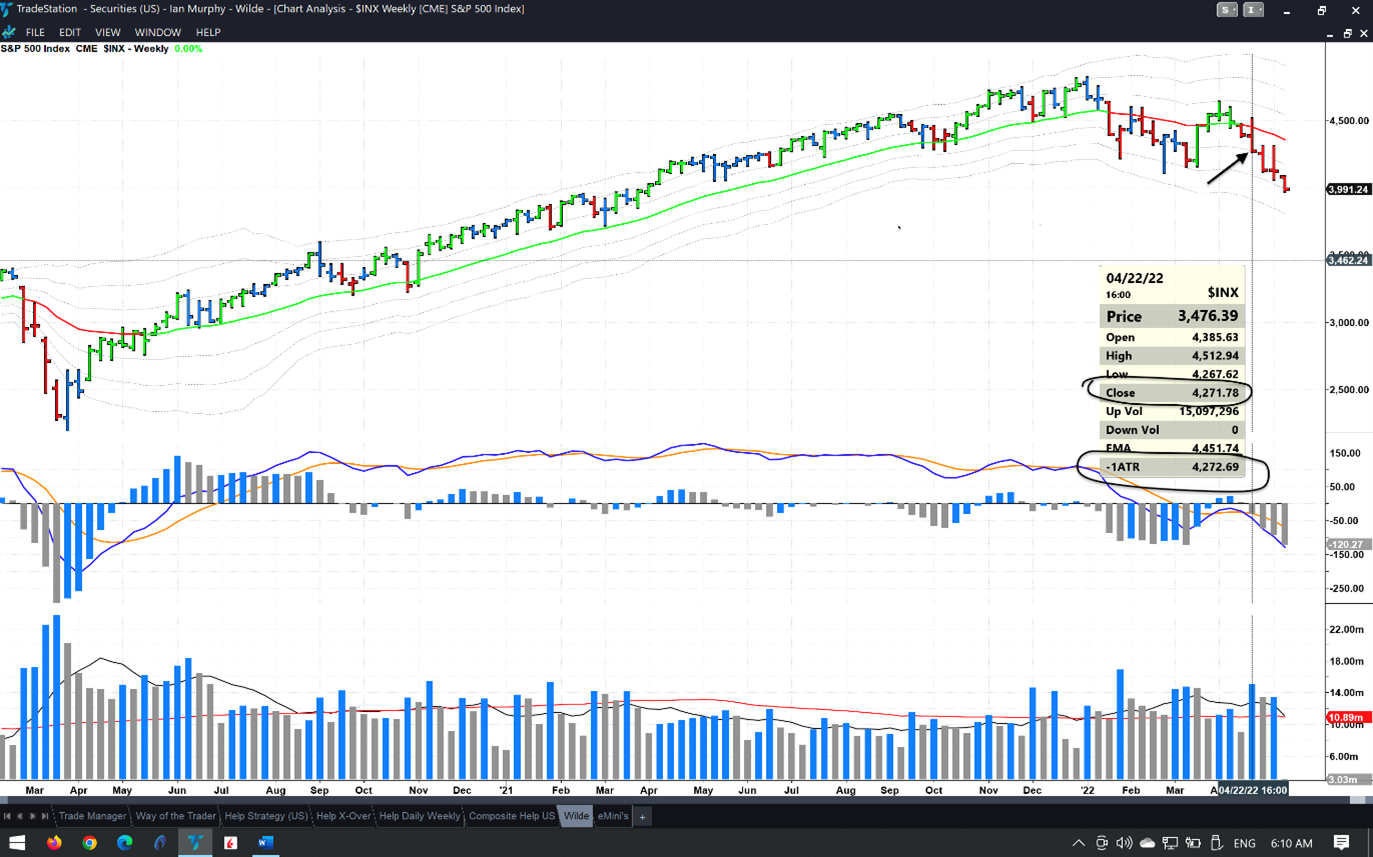
Task: Switch to the Trade Manager tab
Action: (92, 816)
